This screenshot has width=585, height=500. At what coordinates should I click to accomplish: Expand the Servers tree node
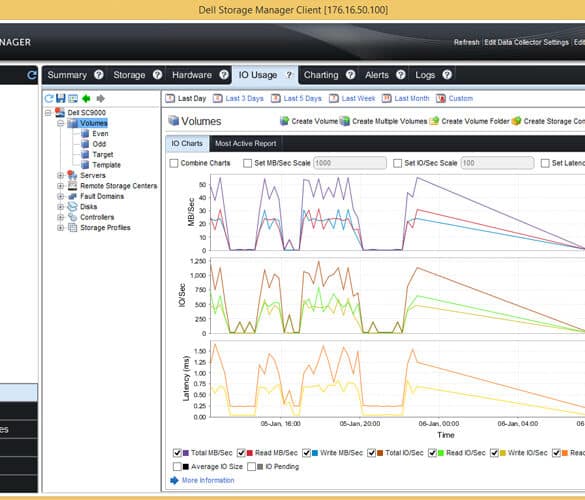60,175
